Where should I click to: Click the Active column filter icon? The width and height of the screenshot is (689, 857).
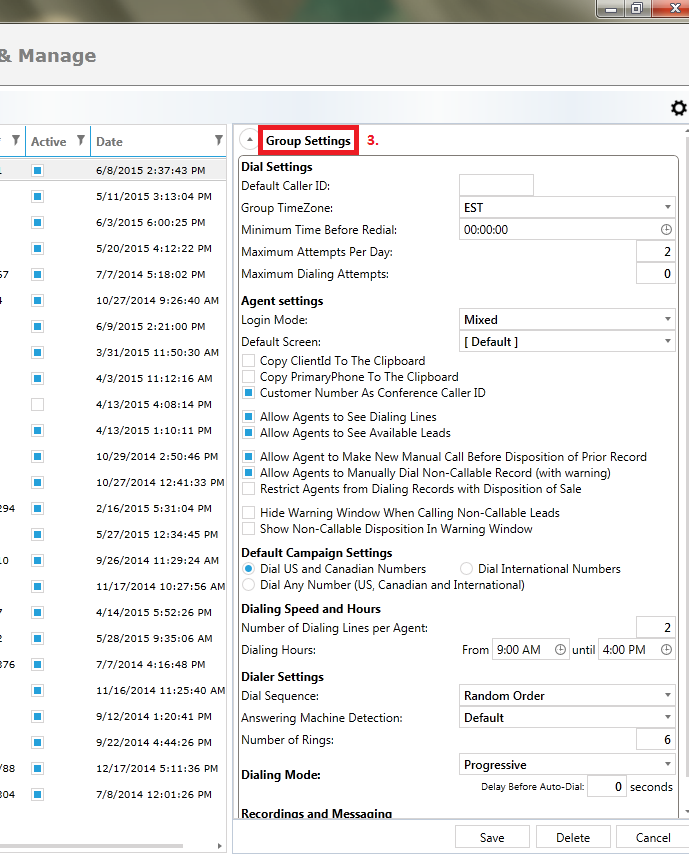[80, 141]
